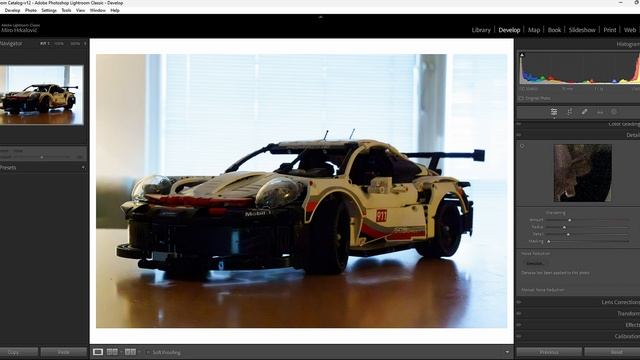The height and width of the screenshot is (360, 640).
Task: Collapse the Navigator panel header
Action: tap(11, 43)
